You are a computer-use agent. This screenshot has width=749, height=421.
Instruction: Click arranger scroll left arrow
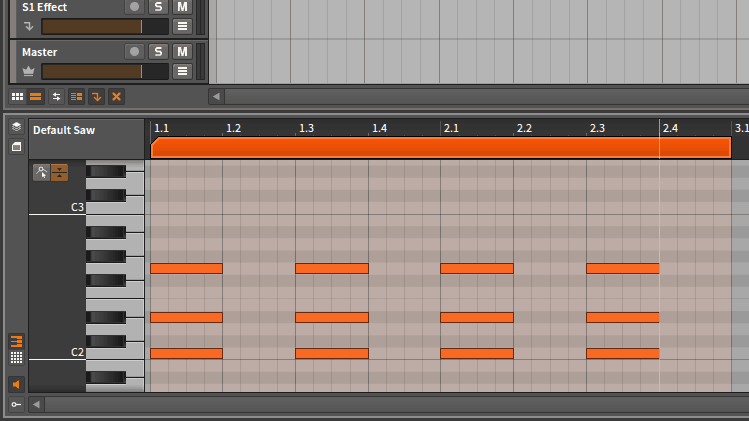coord(216,97)
